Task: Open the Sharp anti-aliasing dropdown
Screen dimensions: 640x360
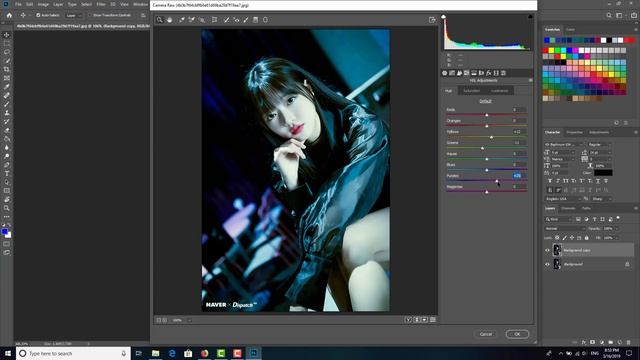Action: pyautogui.click(x=601, y=199)
